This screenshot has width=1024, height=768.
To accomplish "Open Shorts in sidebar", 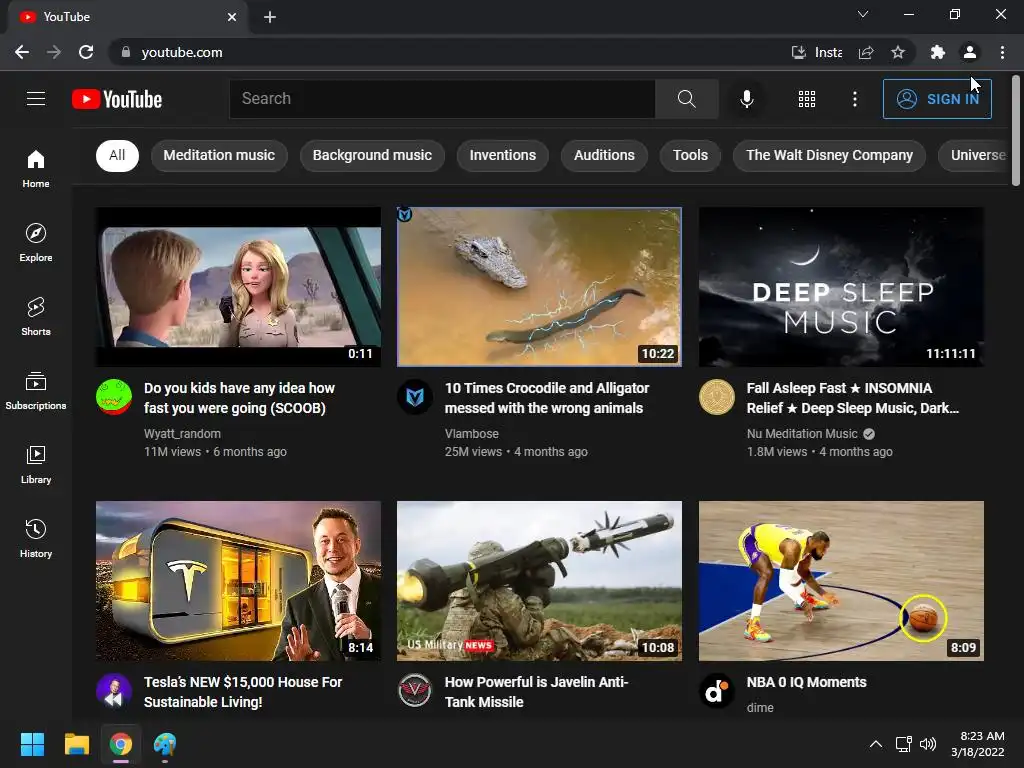I will point(36,317).
